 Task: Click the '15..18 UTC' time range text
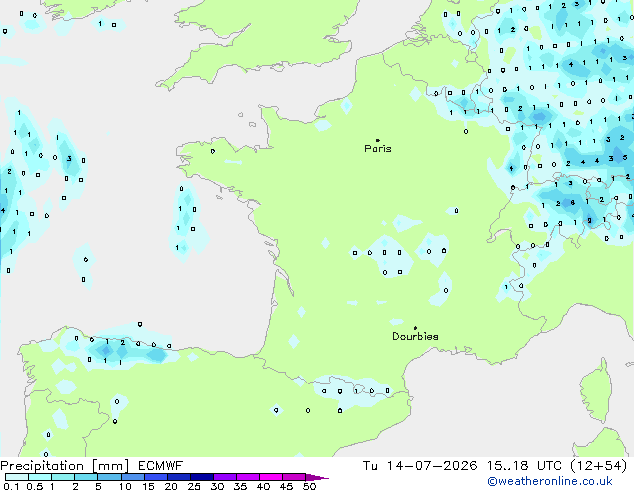pyautogui.click(x=524, y=466)
